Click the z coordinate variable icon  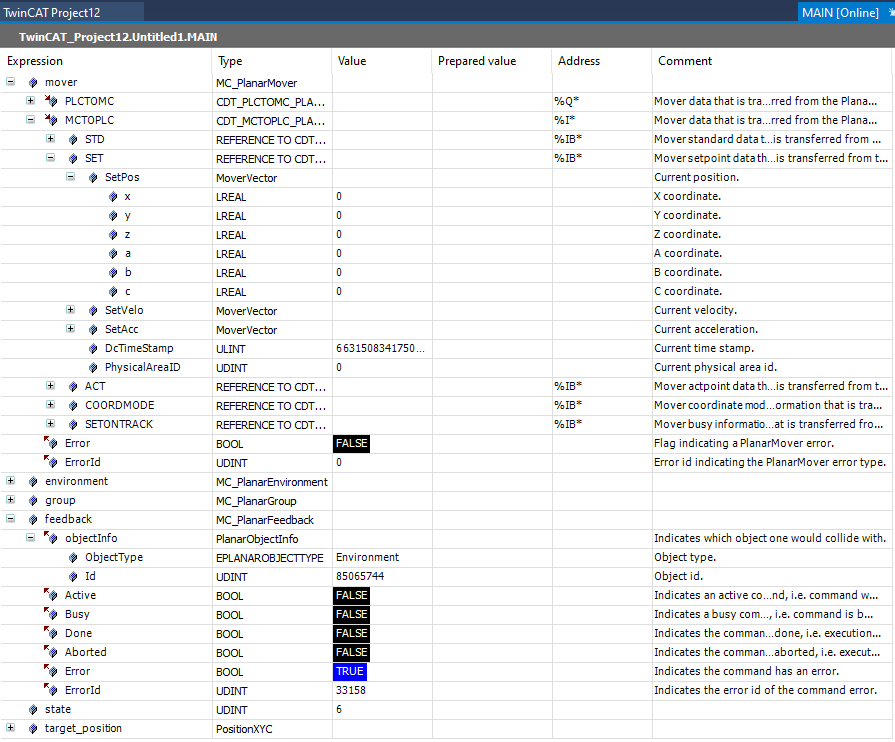[113, 235]
